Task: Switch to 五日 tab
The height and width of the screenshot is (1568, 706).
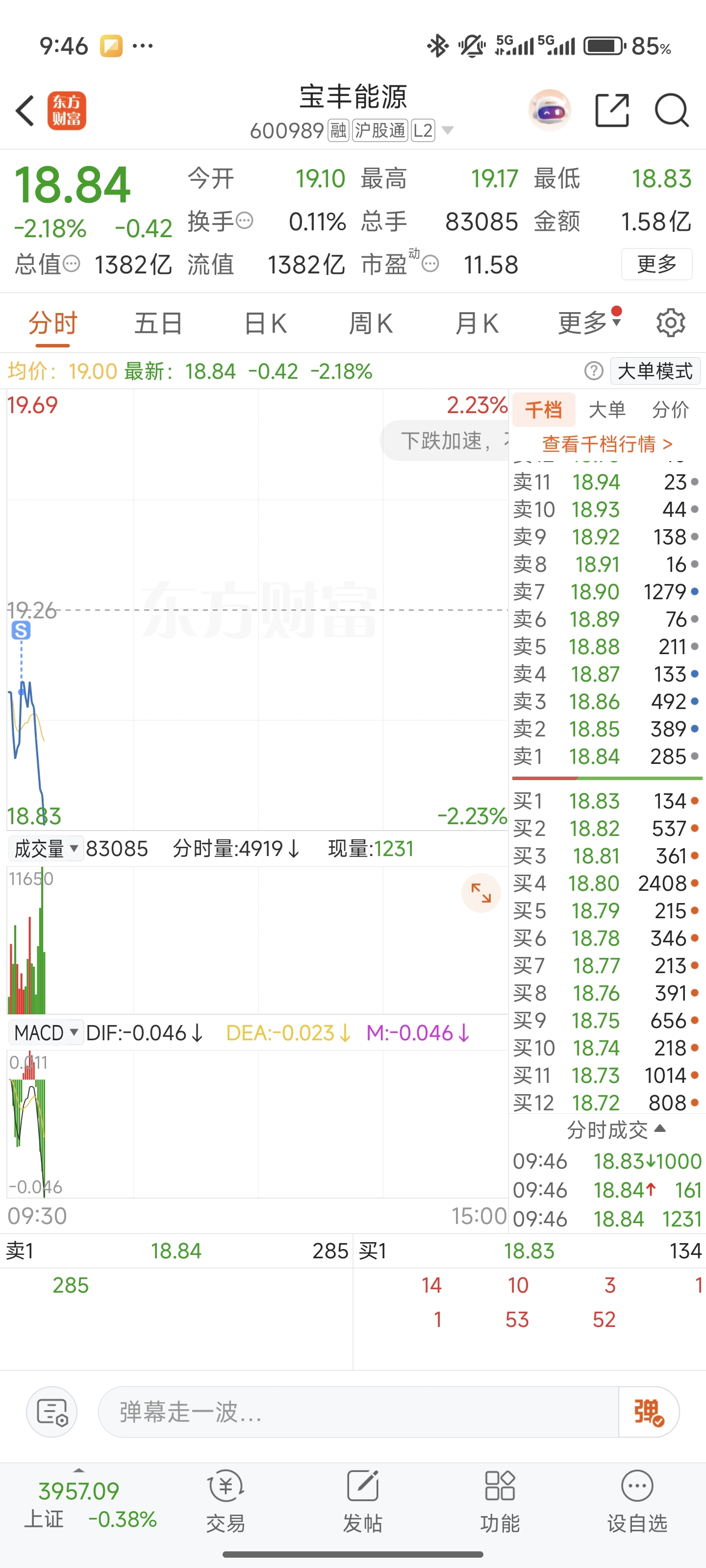Action: pyautogui.click(x=158, y=322)
